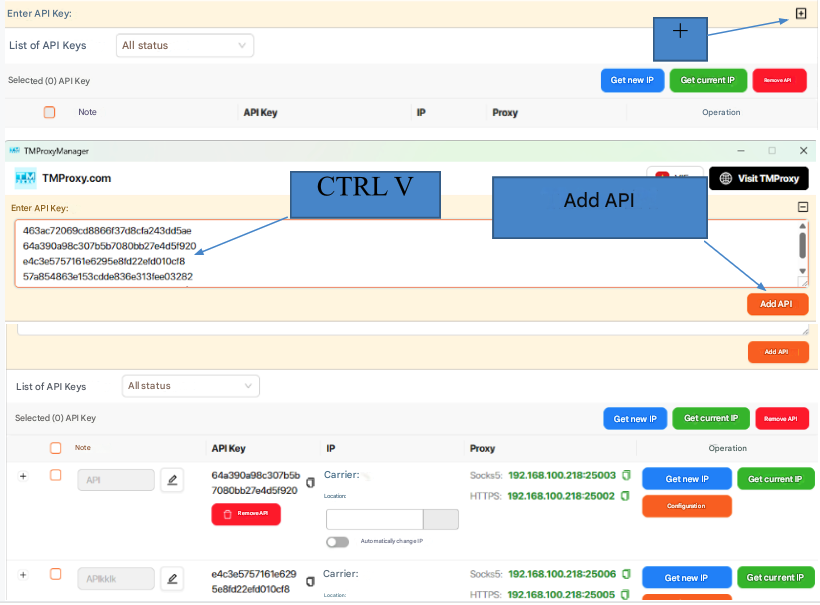Tick the select-all checkbox in top table
The image size is (820, 605).
[x=49, y=113]
